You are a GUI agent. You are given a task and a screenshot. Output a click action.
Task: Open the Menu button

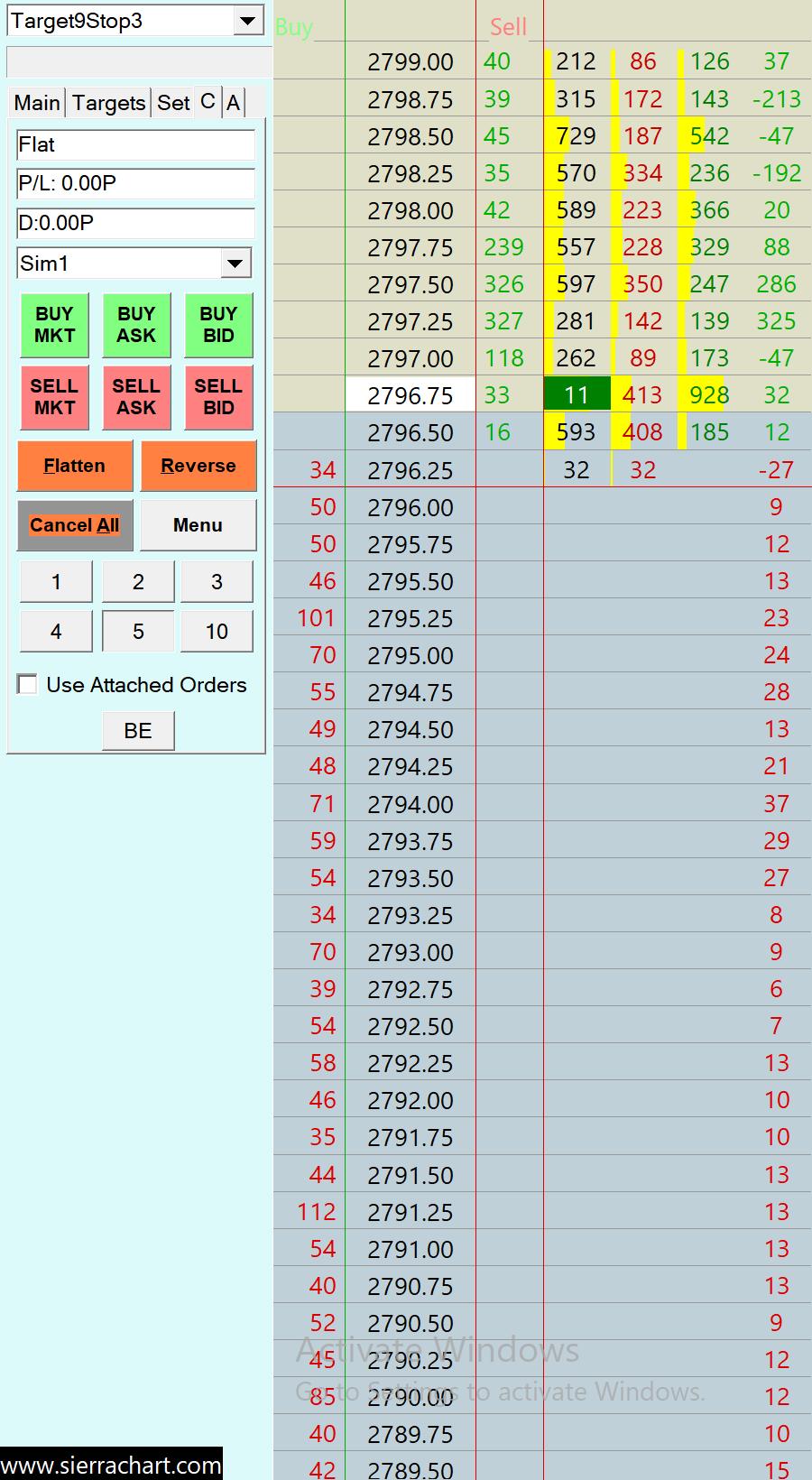(x=198, y=525)
